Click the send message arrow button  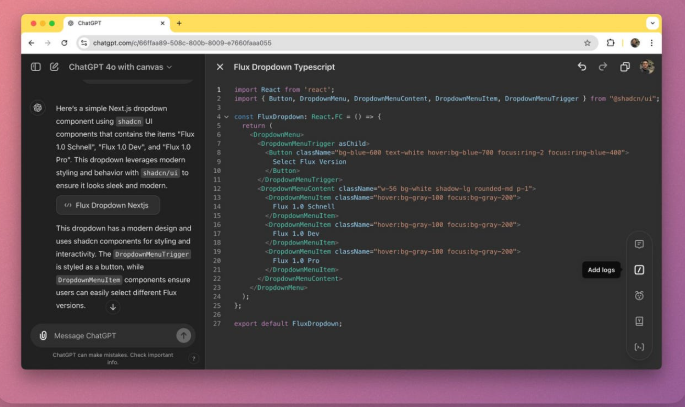(x=183, y=335)
